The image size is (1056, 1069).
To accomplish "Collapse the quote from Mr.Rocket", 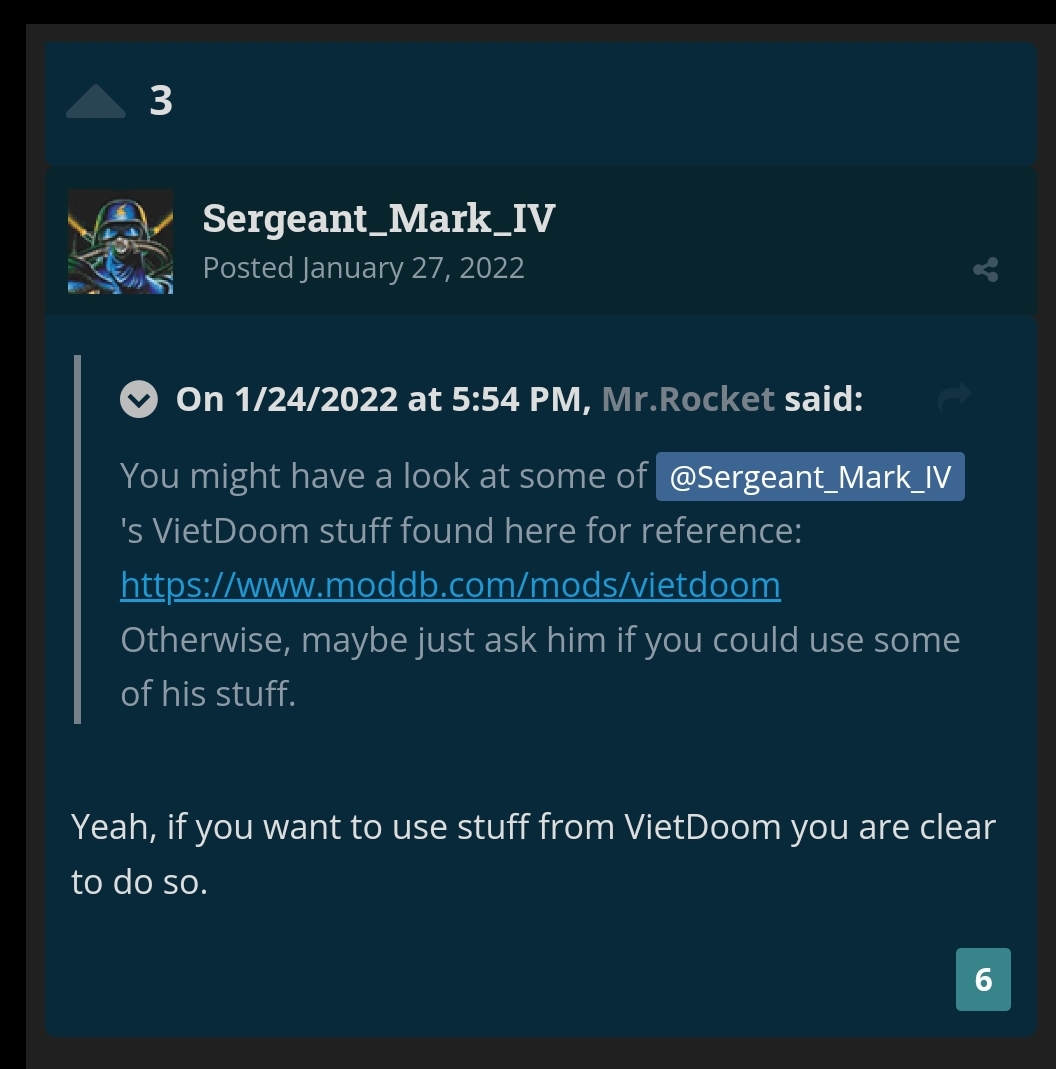I will point(139,399).
